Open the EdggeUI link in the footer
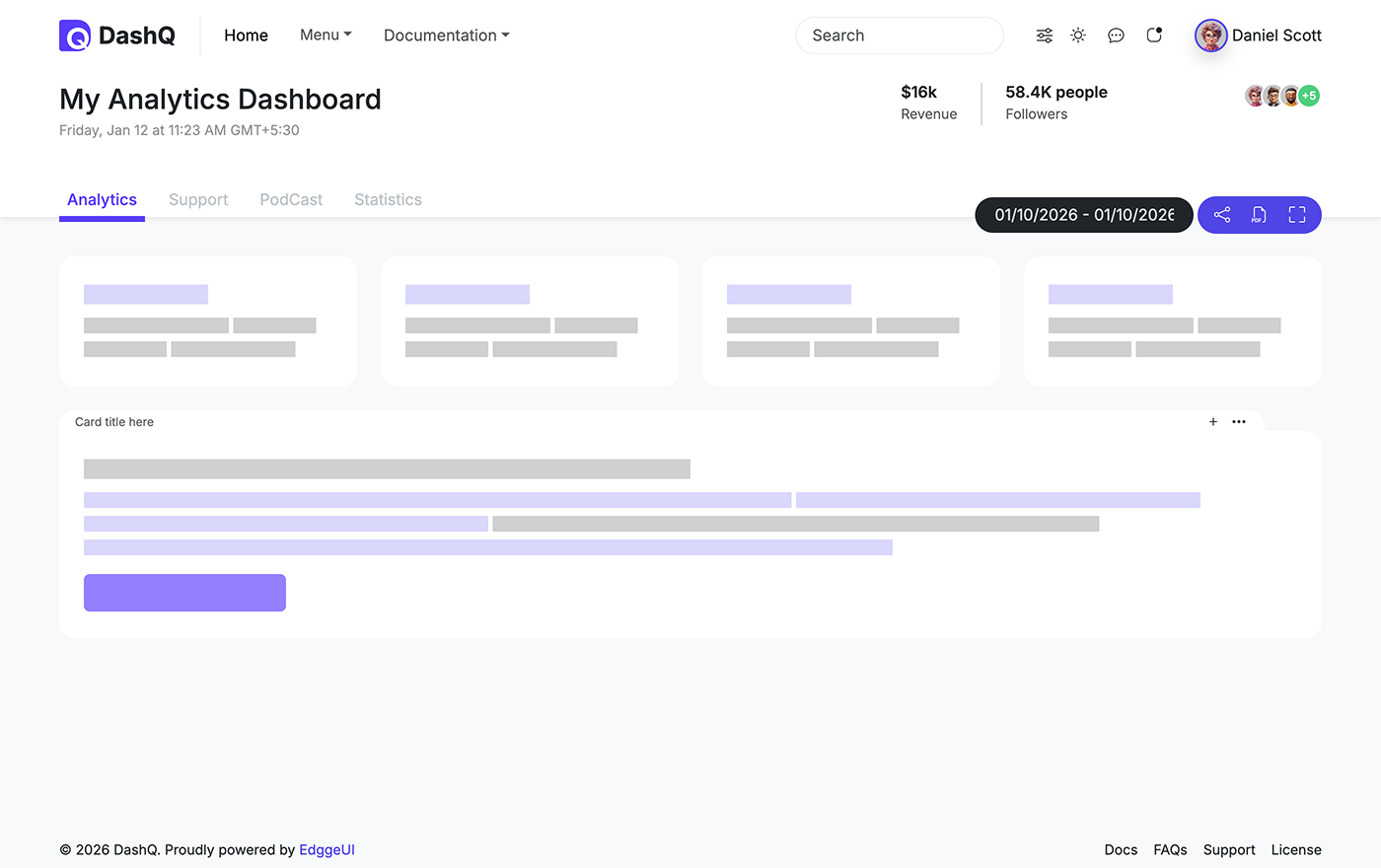The width and height of the screenshot is (1381, 868). [x=327, y=849]
